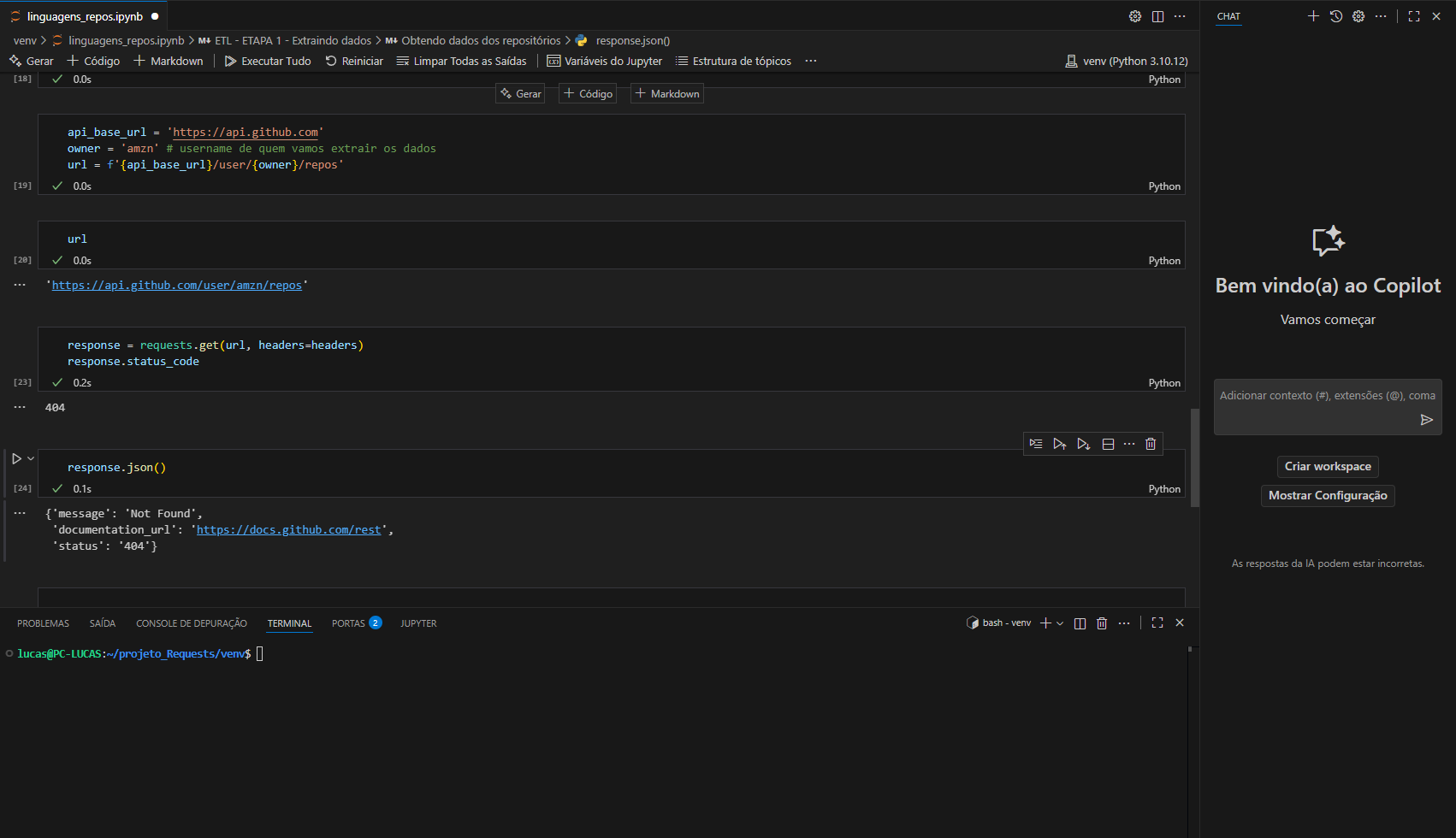Open the PORTAS tab
1456x838 pixels.
click(x=357, y=623)
